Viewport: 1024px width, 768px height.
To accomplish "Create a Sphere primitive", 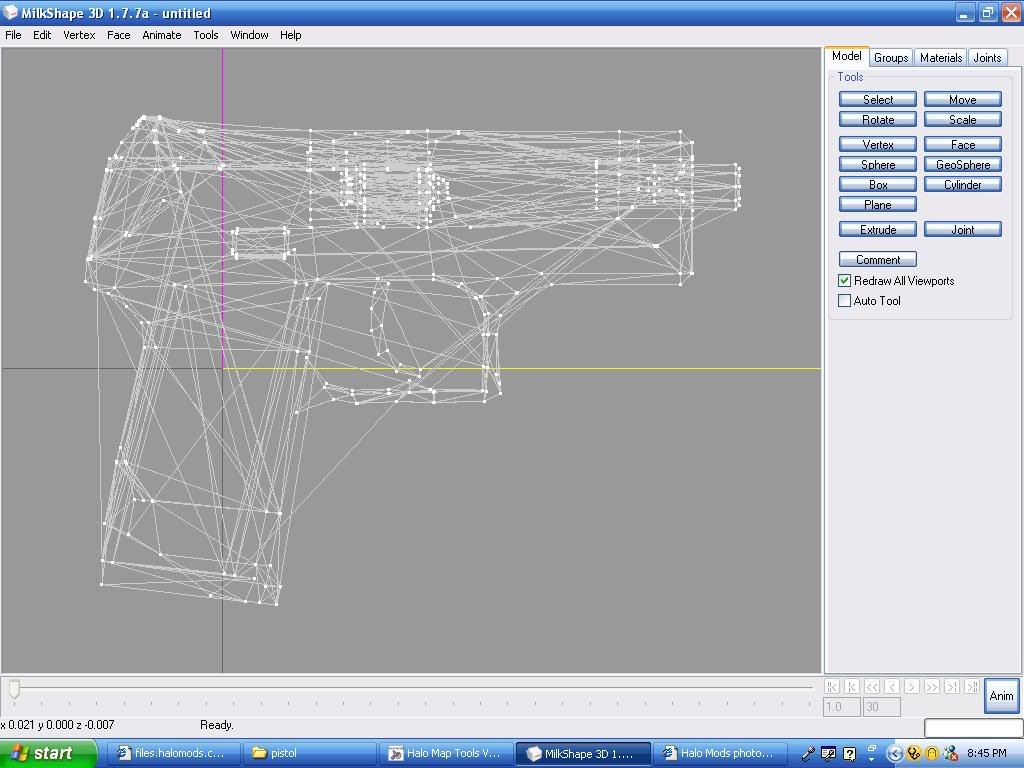I will [878, 165].
